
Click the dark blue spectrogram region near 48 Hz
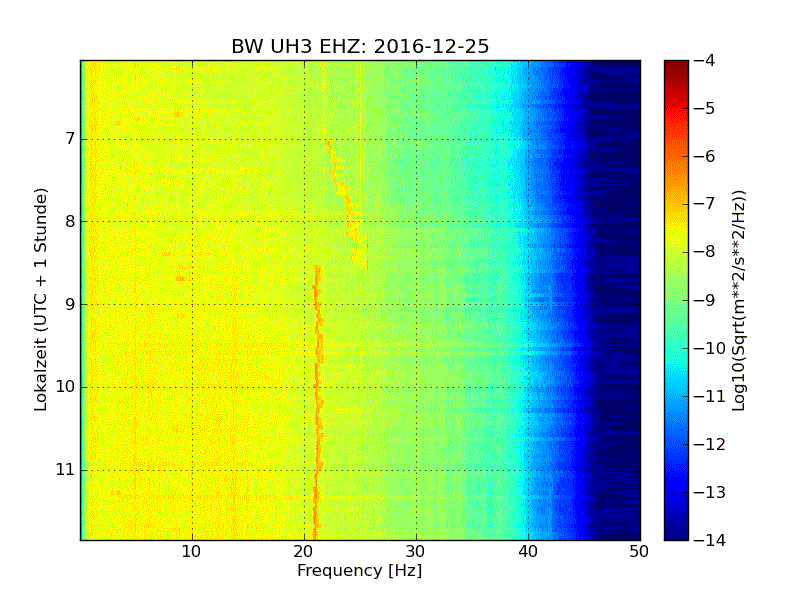point(618,300)
